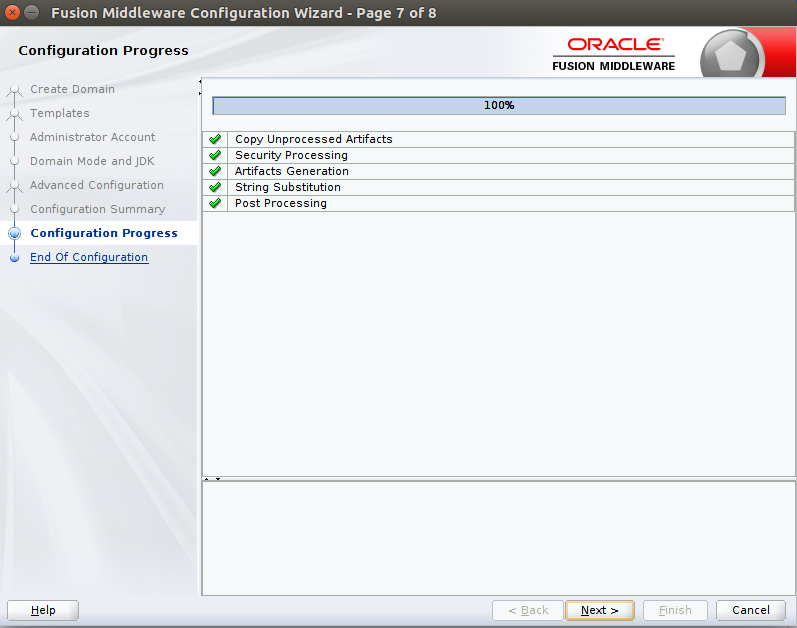Click the Next button

[600, 610]
